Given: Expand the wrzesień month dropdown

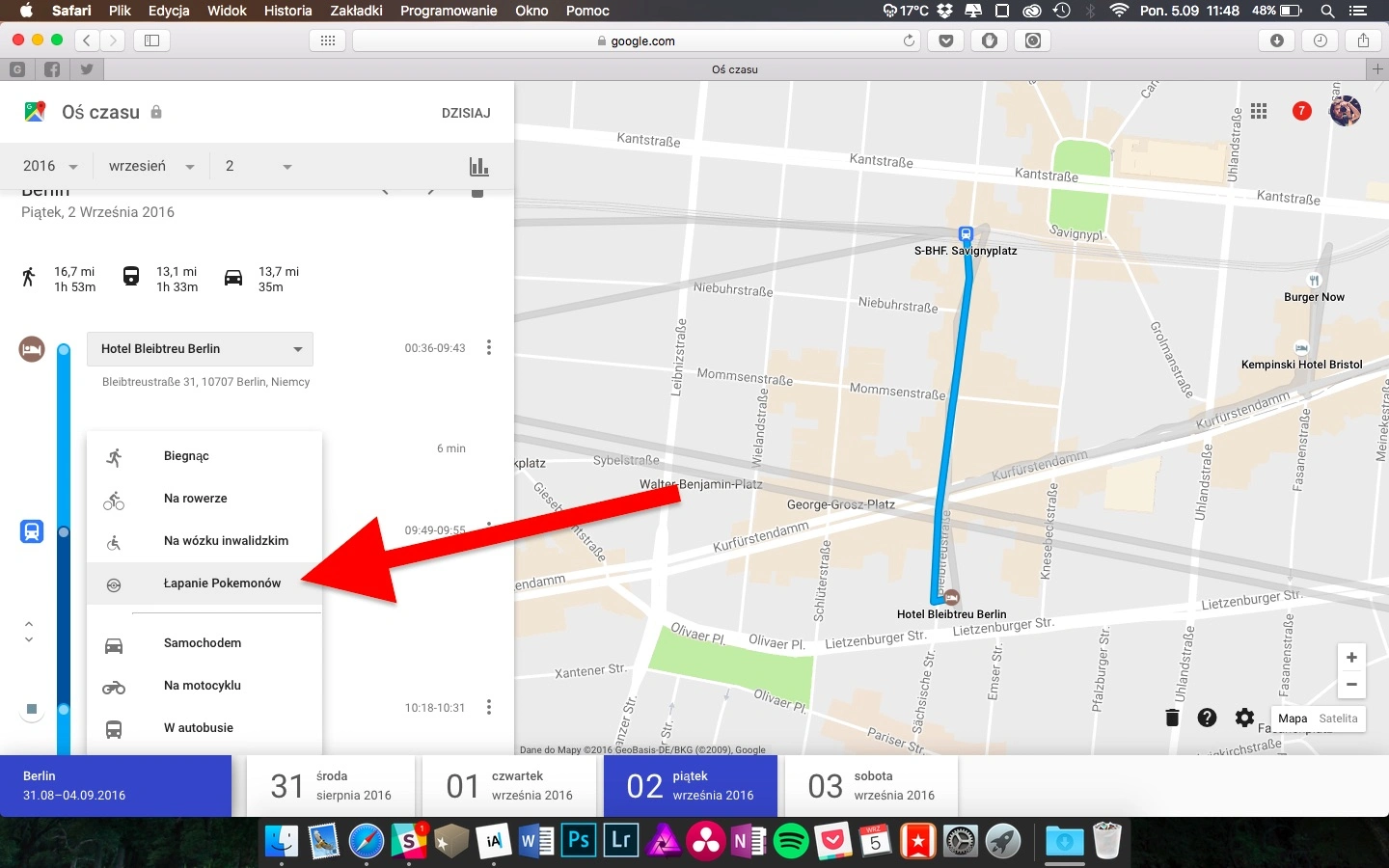Looking at the screenshot, I should [x=151, y=166].
